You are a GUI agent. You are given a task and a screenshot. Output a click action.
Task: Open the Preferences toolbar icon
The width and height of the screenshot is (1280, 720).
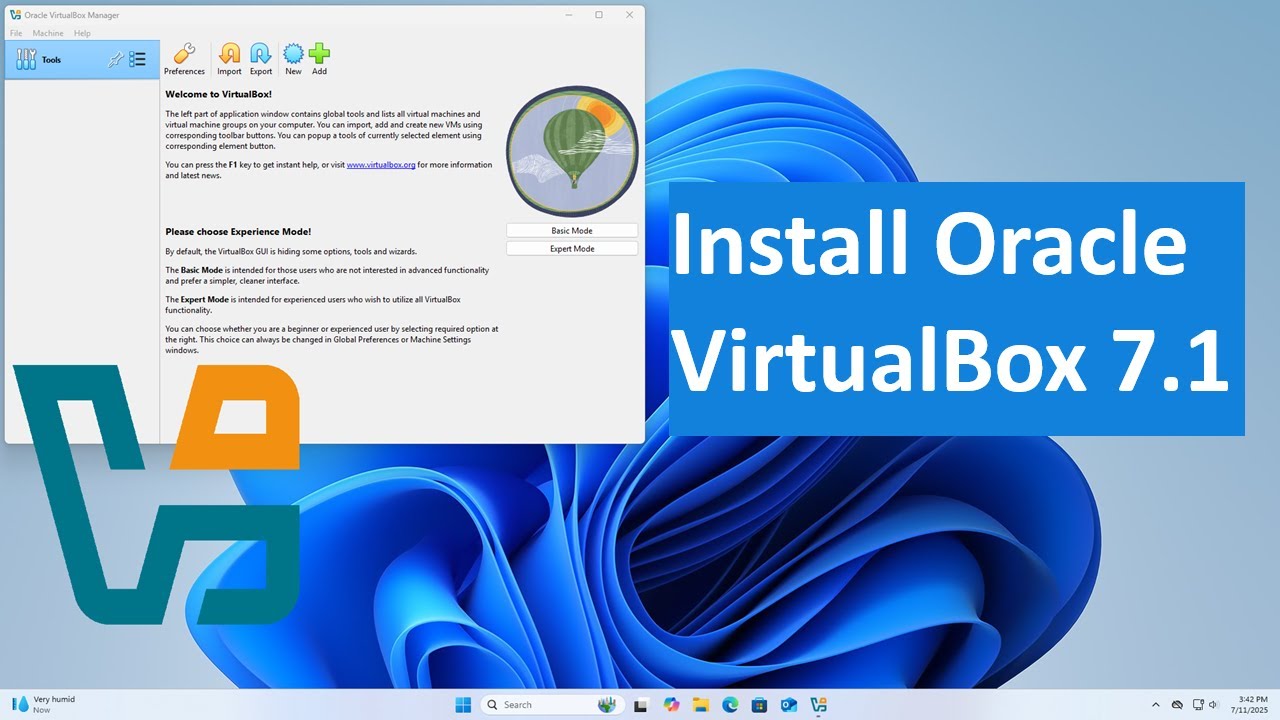click(184, 60)
